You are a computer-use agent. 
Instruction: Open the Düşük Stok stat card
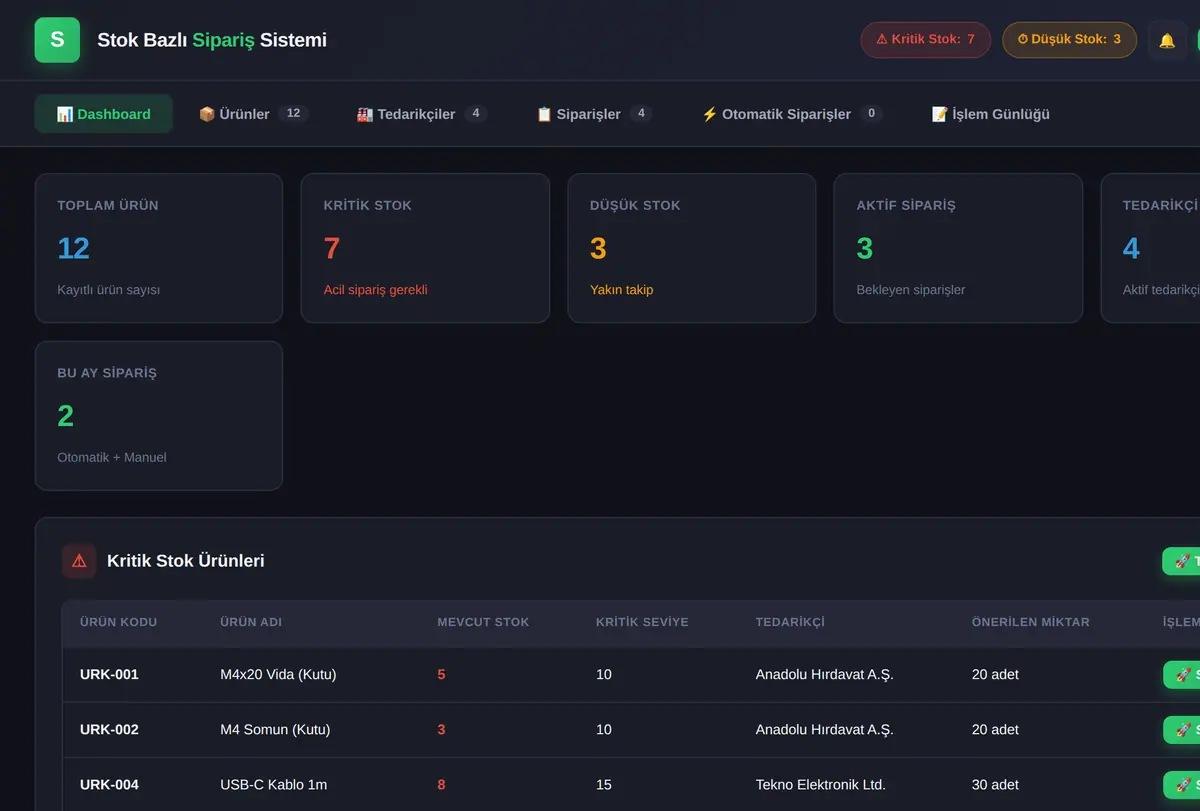pos(692,248)
